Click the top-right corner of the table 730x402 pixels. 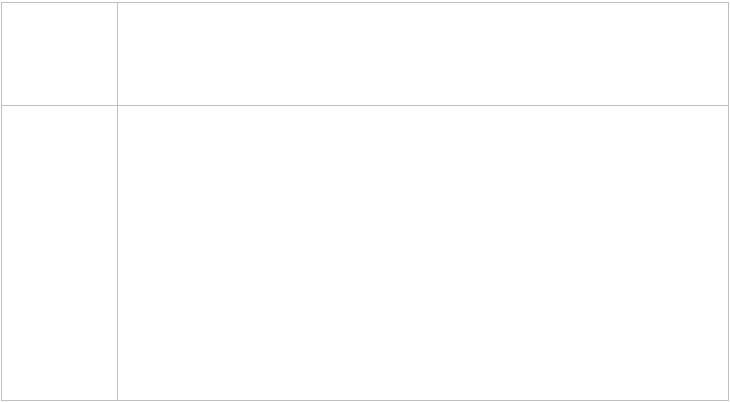coord(728,2)
